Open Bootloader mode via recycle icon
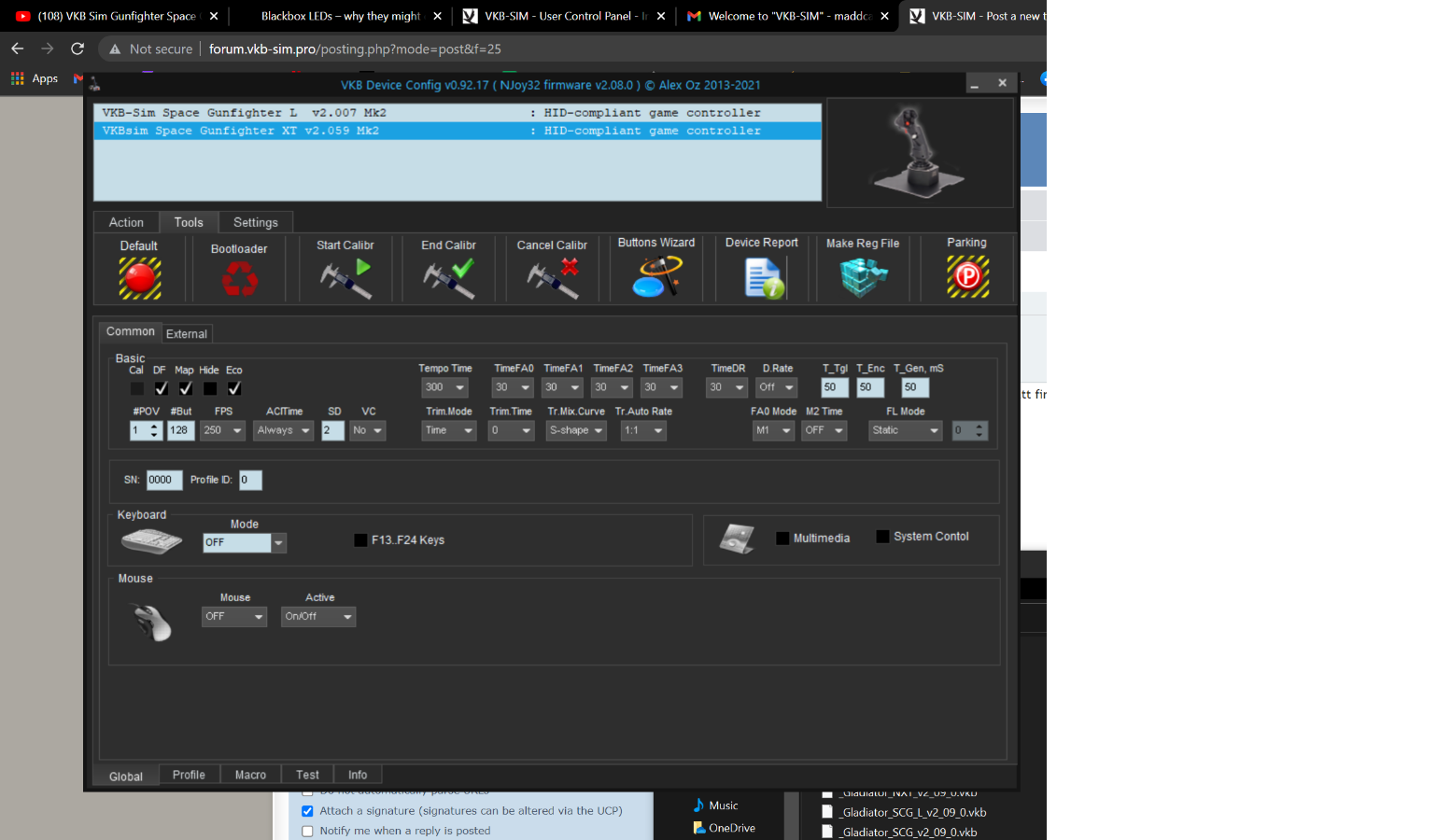 (240, 278)
